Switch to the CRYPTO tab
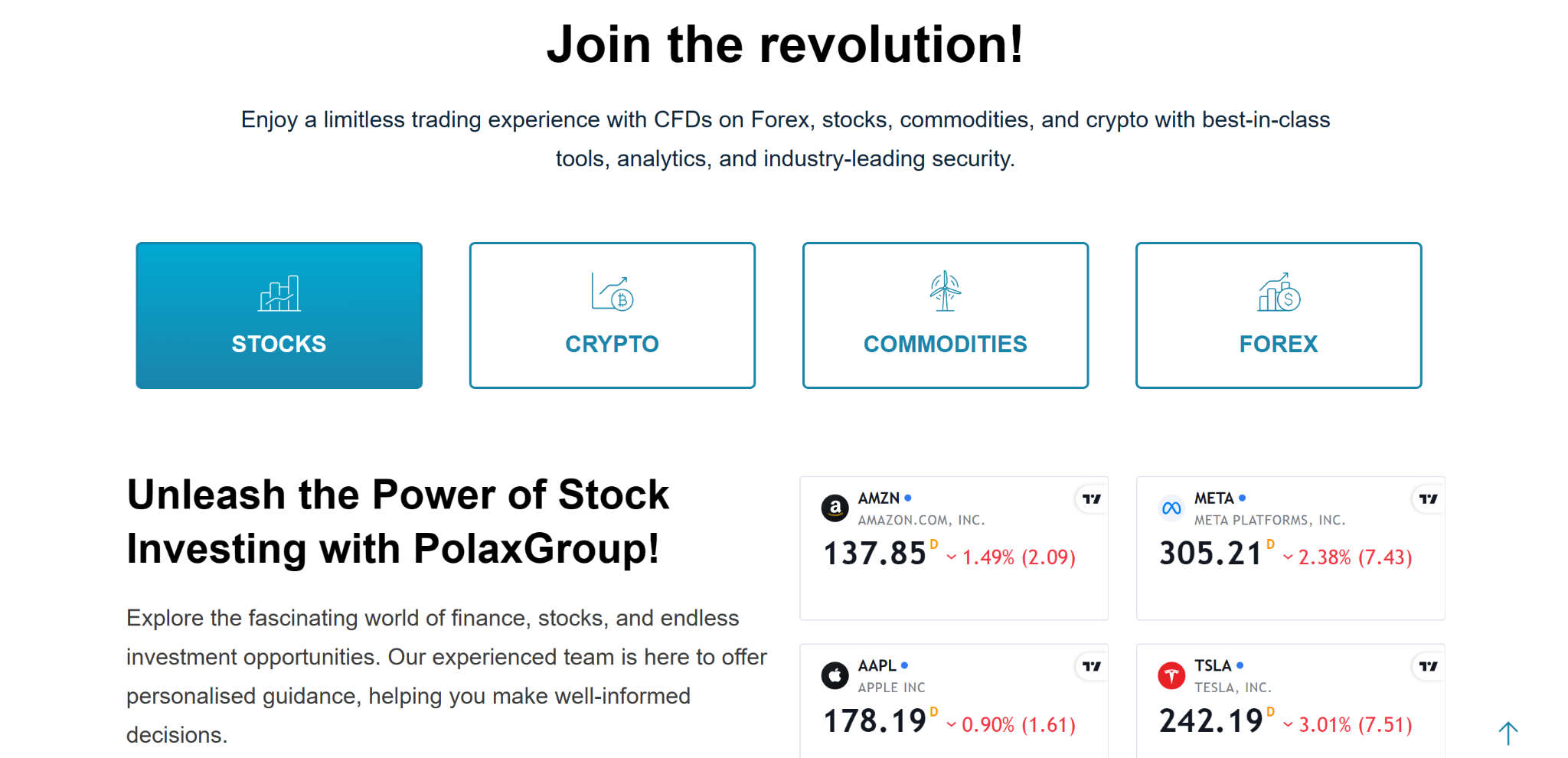 tap(612, 315)
